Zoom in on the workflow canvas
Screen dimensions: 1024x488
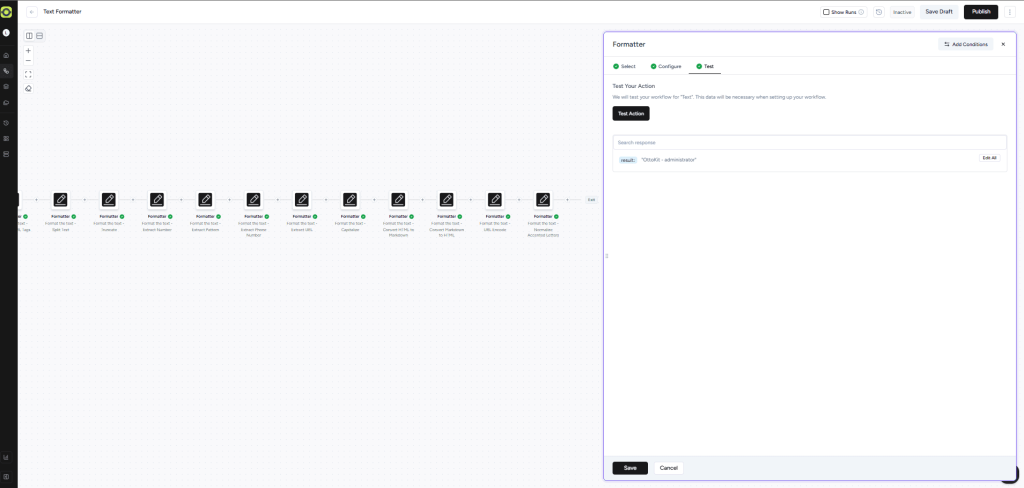pyautogui.click(x=28, y=50)
